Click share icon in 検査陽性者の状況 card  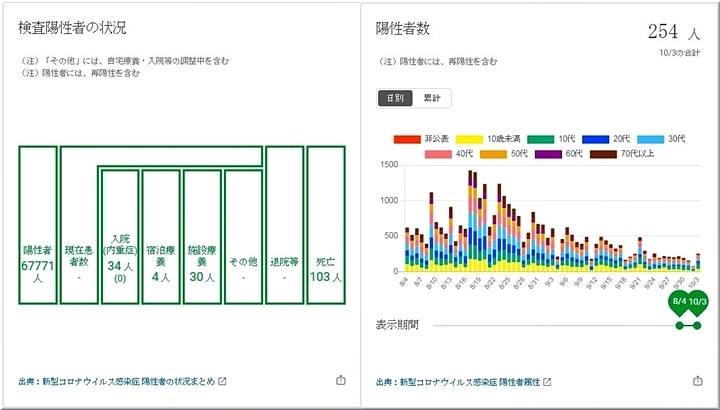[x=341, y=381]
